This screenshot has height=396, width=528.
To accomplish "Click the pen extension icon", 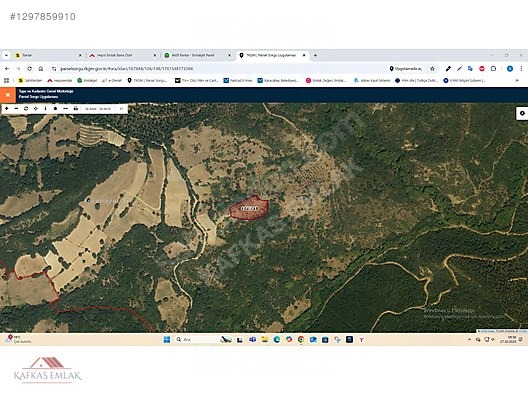I will [x=448, y=69].
